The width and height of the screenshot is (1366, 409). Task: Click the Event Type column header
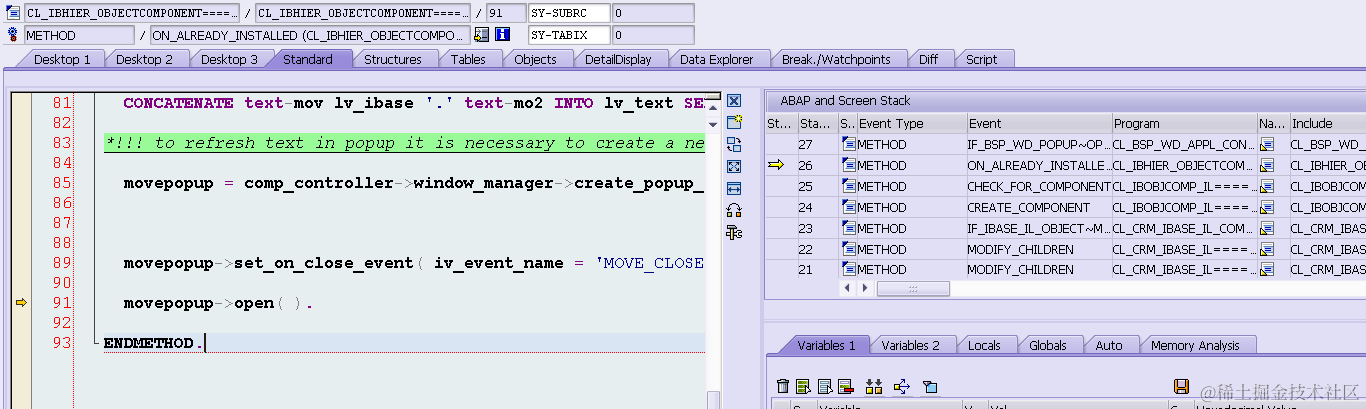coord(911,124)
